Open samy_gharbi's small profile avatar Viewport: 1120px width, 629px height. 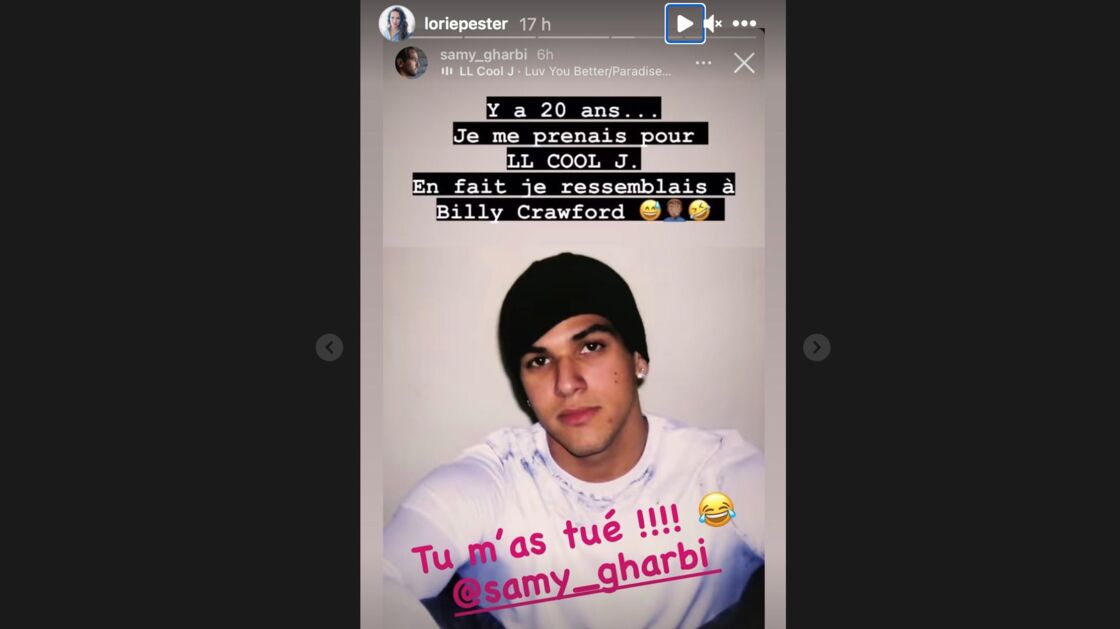(411, 62)
